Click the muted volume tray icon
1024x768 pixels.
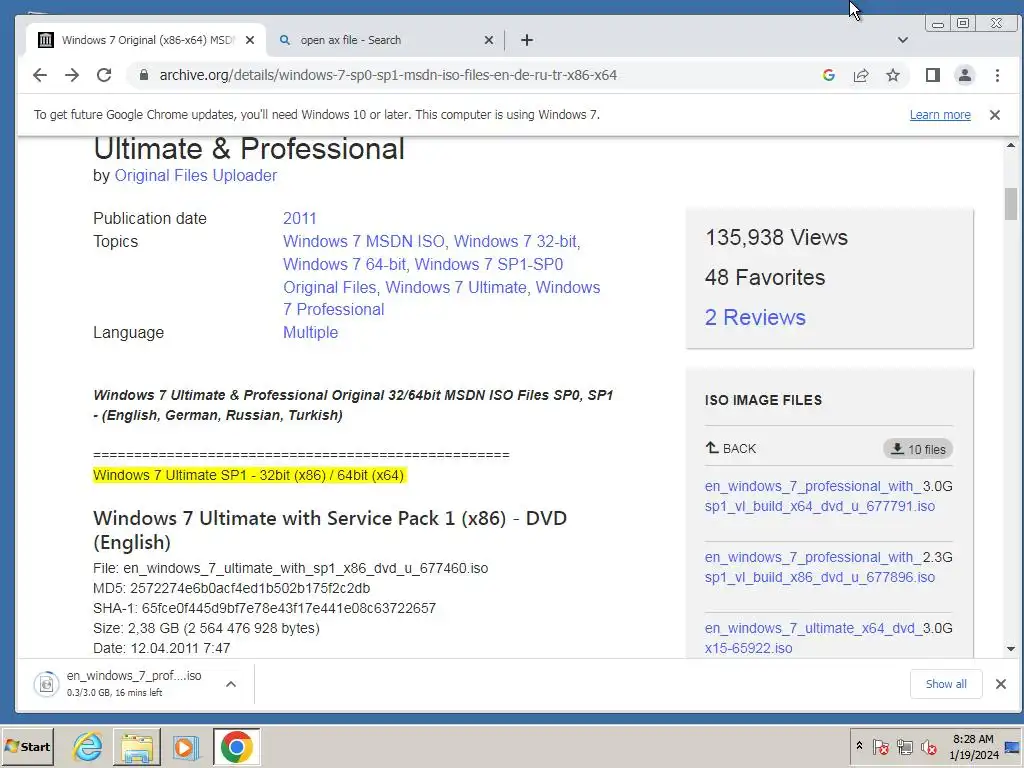929,746
